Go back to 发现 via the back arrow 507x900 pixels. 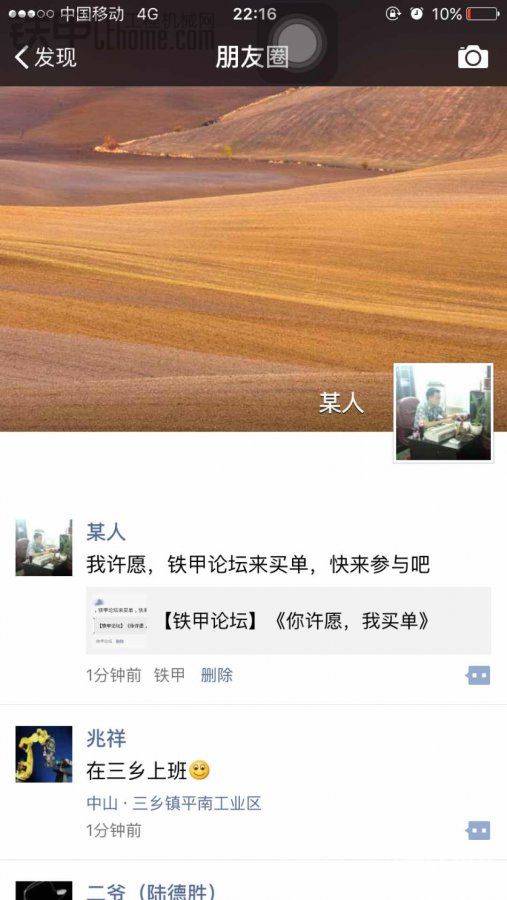[x=45, y=57]
